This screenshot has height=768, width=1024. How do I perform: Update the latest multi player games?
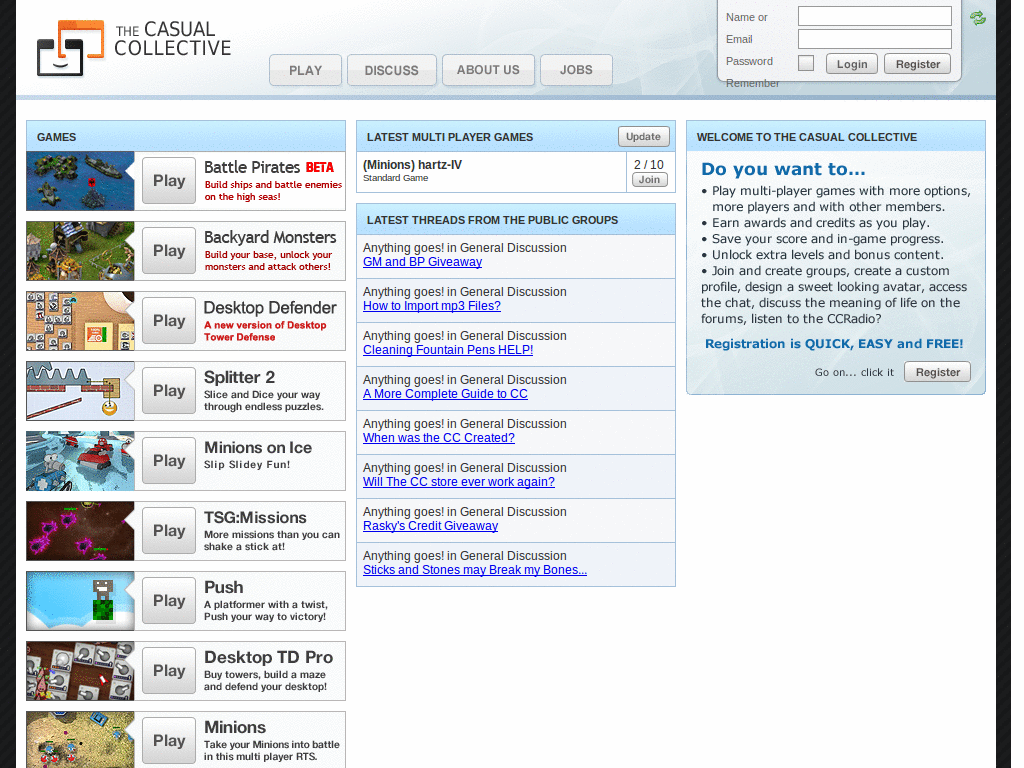[x=643, y=136]
